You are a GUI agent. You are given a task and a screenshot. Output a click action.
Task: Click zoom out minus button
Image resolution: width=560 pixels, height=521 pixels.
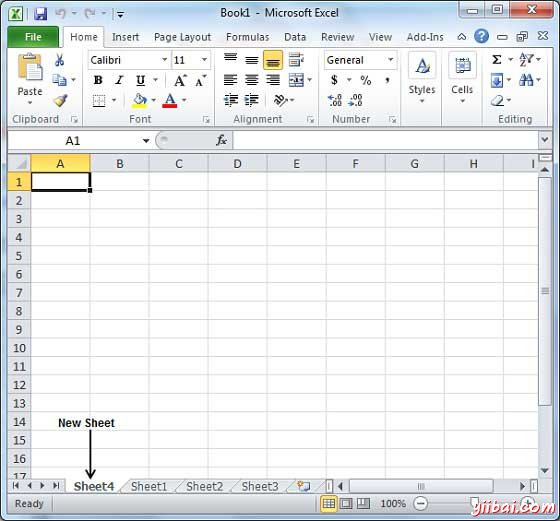click(420, 504)
